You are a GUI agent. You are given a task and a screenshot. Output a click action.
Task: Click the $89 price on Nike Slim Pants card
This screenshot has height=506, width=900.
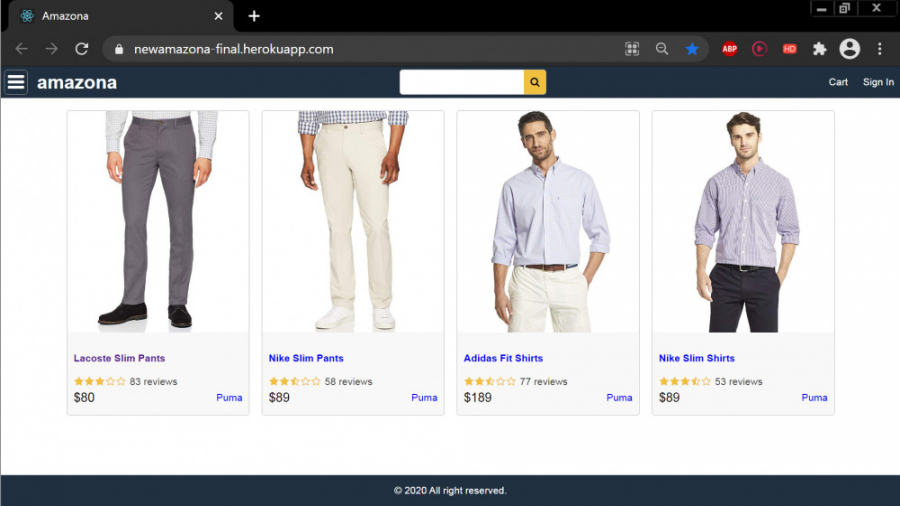tap(279, 398)
